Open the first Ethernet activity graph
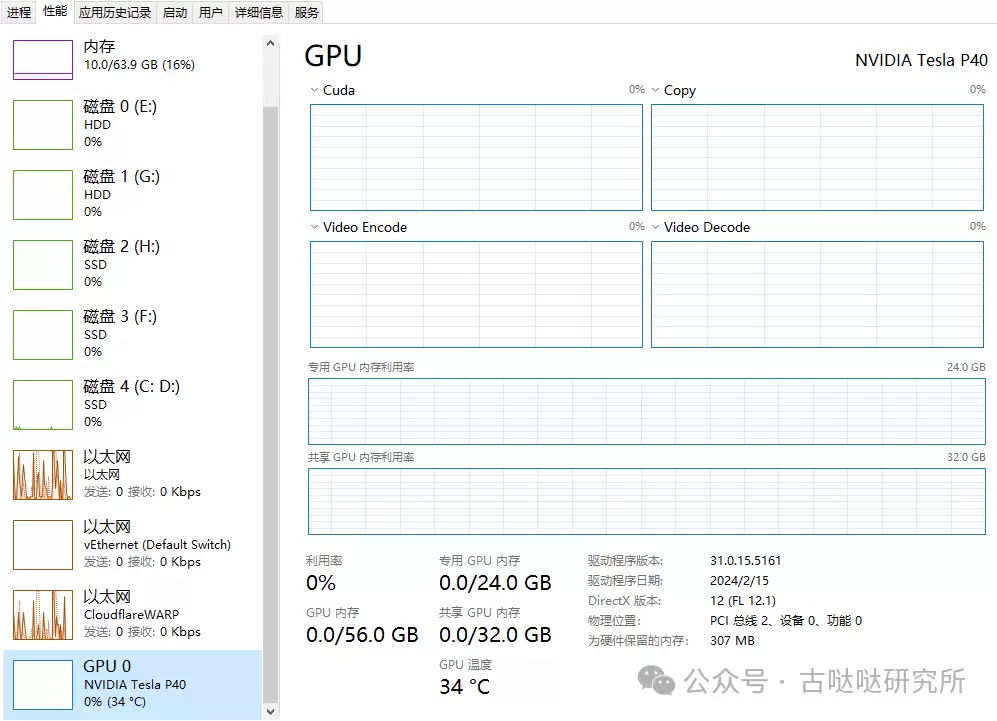The height and width of the screenshot is (721, 997). pyautogui.click(x=43, y=475)
